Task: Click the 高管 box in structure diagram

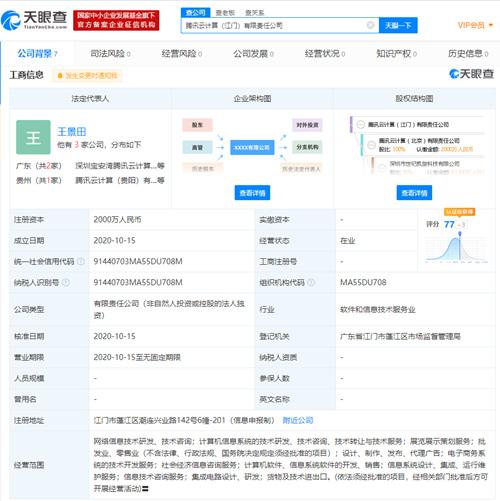Action: tap(197, 147)
